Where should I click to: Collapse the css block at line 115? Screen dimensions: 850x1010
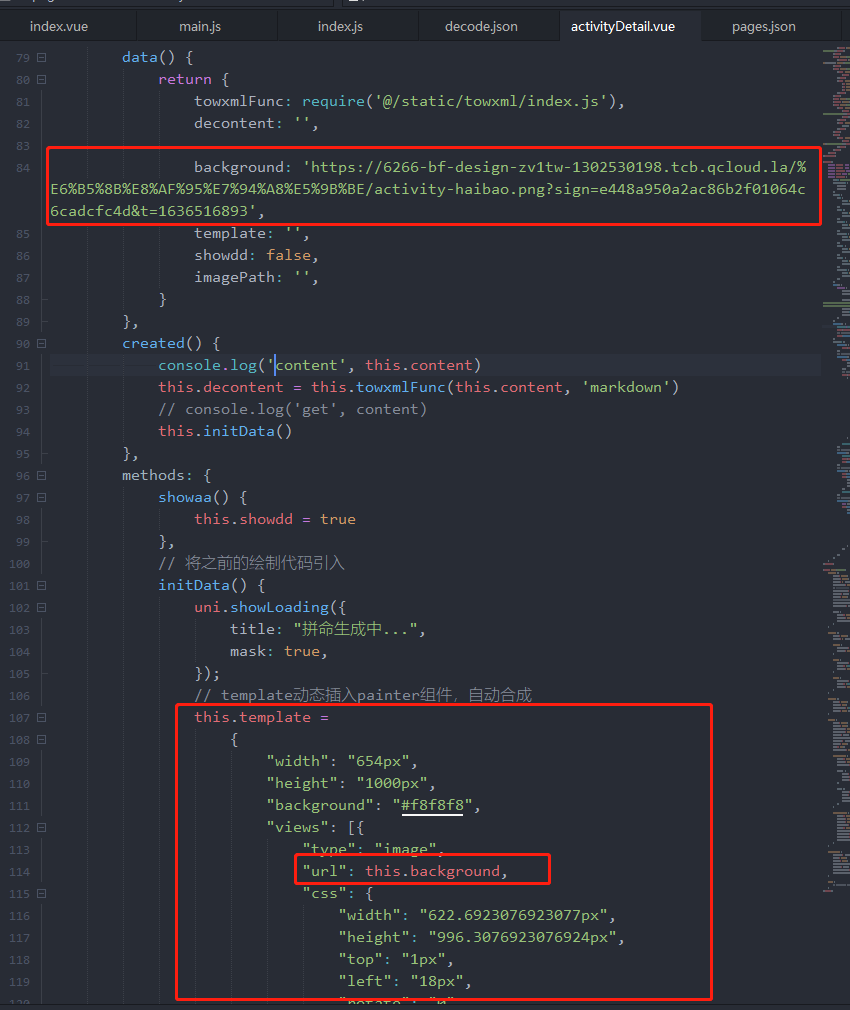[x=42, y=893]
